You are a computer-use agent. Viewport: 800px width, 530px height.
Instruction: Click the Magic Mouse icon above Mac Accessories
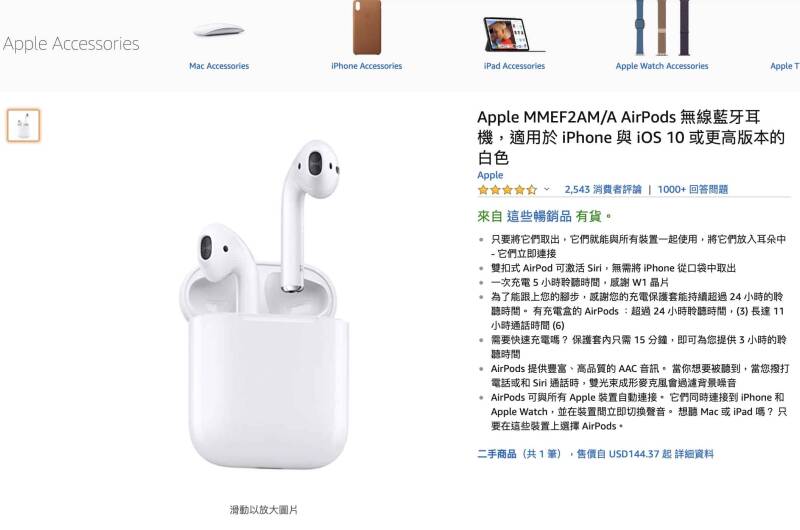(218, 30)
